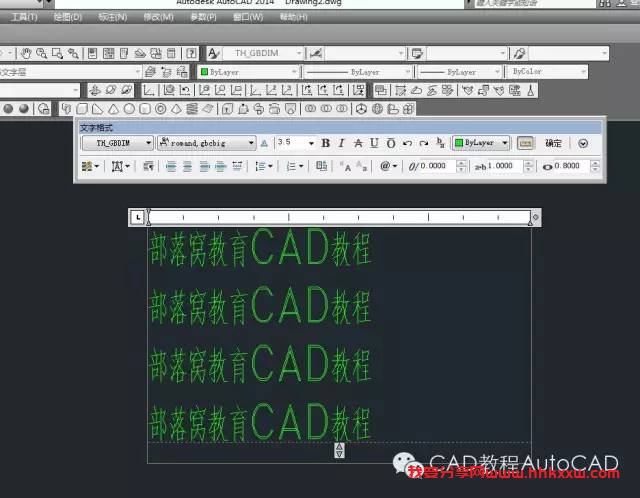The image size is (640, 498).
Task: Click the Text Style icon beside TH_GBDIM
Action: (214, 53)
